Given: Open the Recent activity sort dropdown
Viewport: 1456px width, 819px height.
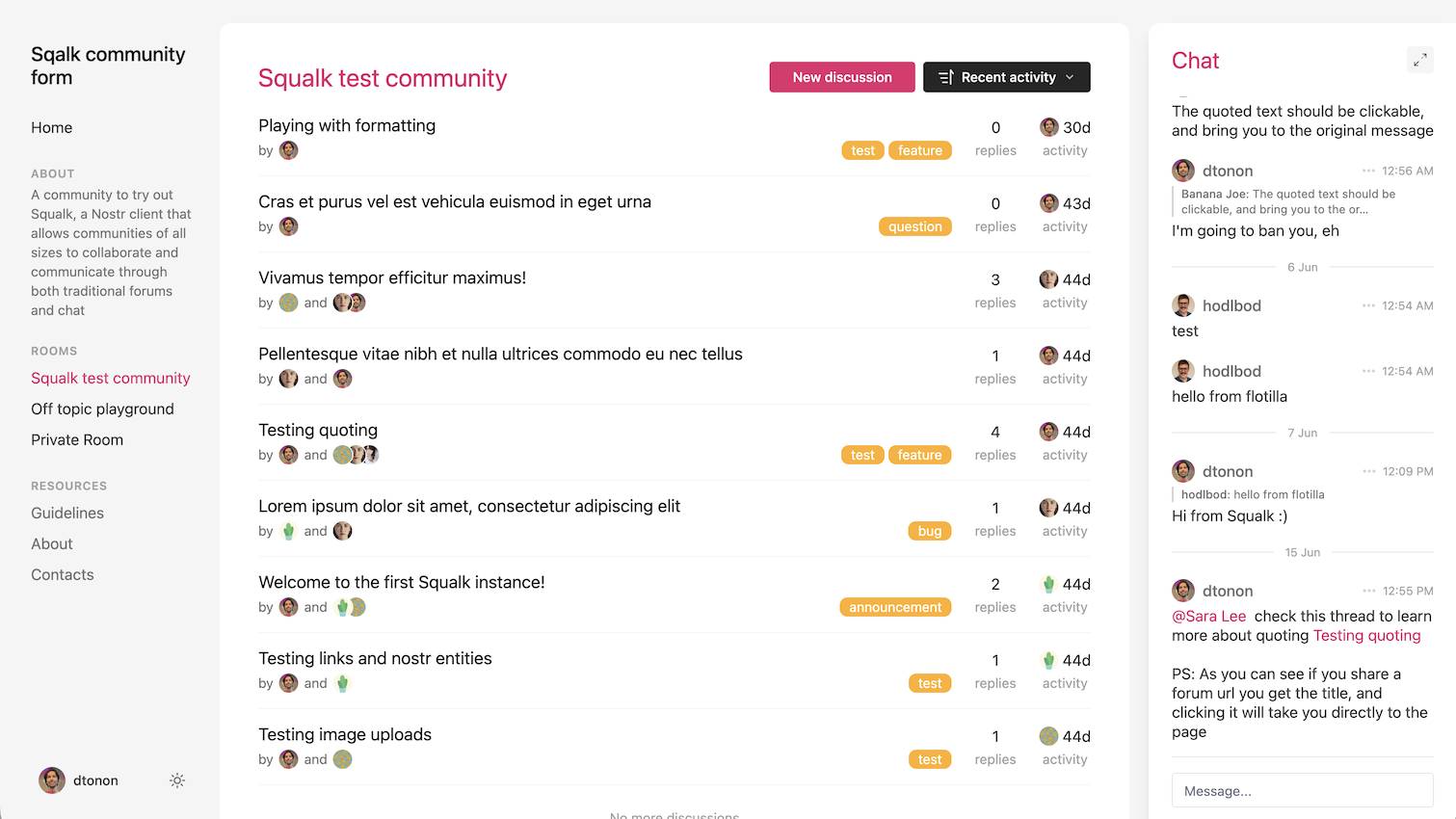Looking at the screenshot, I should (1006, 77).
